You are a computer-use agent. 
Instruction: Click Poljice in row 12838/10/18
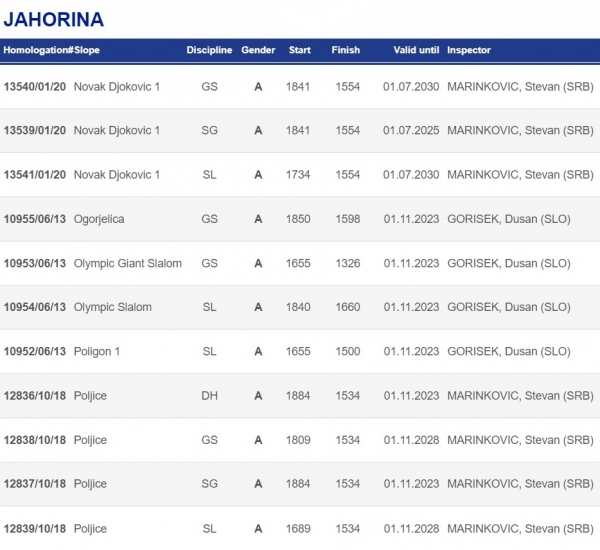click(90, 440)
